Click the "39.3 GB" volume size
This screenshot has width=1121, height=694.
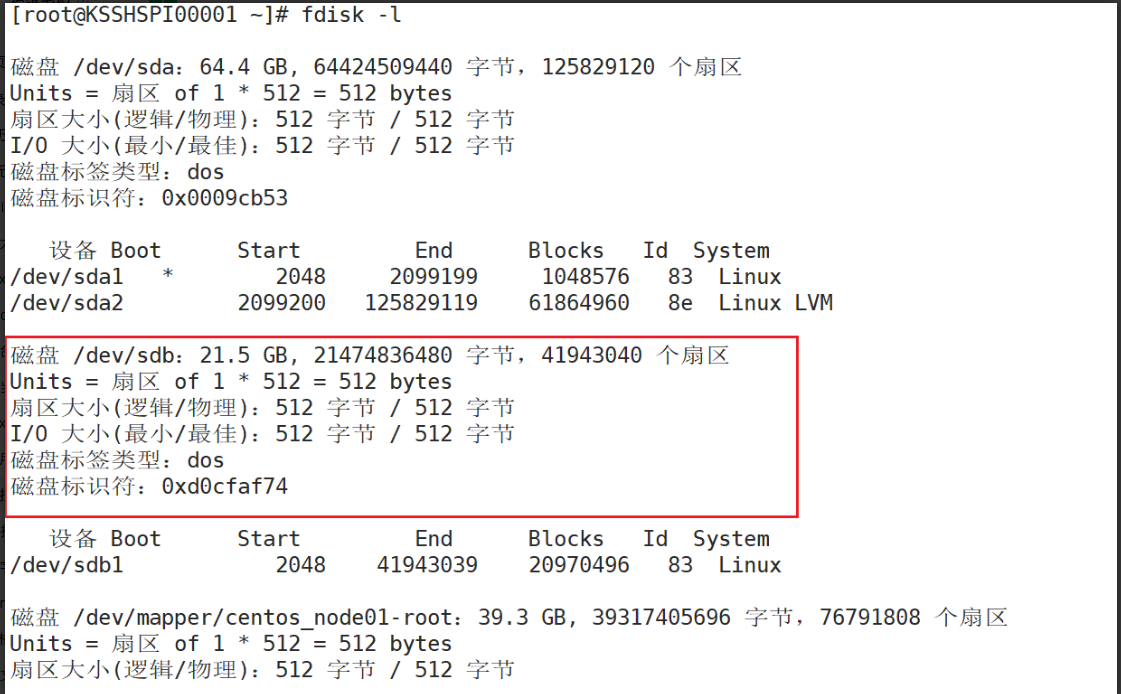click(x=522, y=618)
